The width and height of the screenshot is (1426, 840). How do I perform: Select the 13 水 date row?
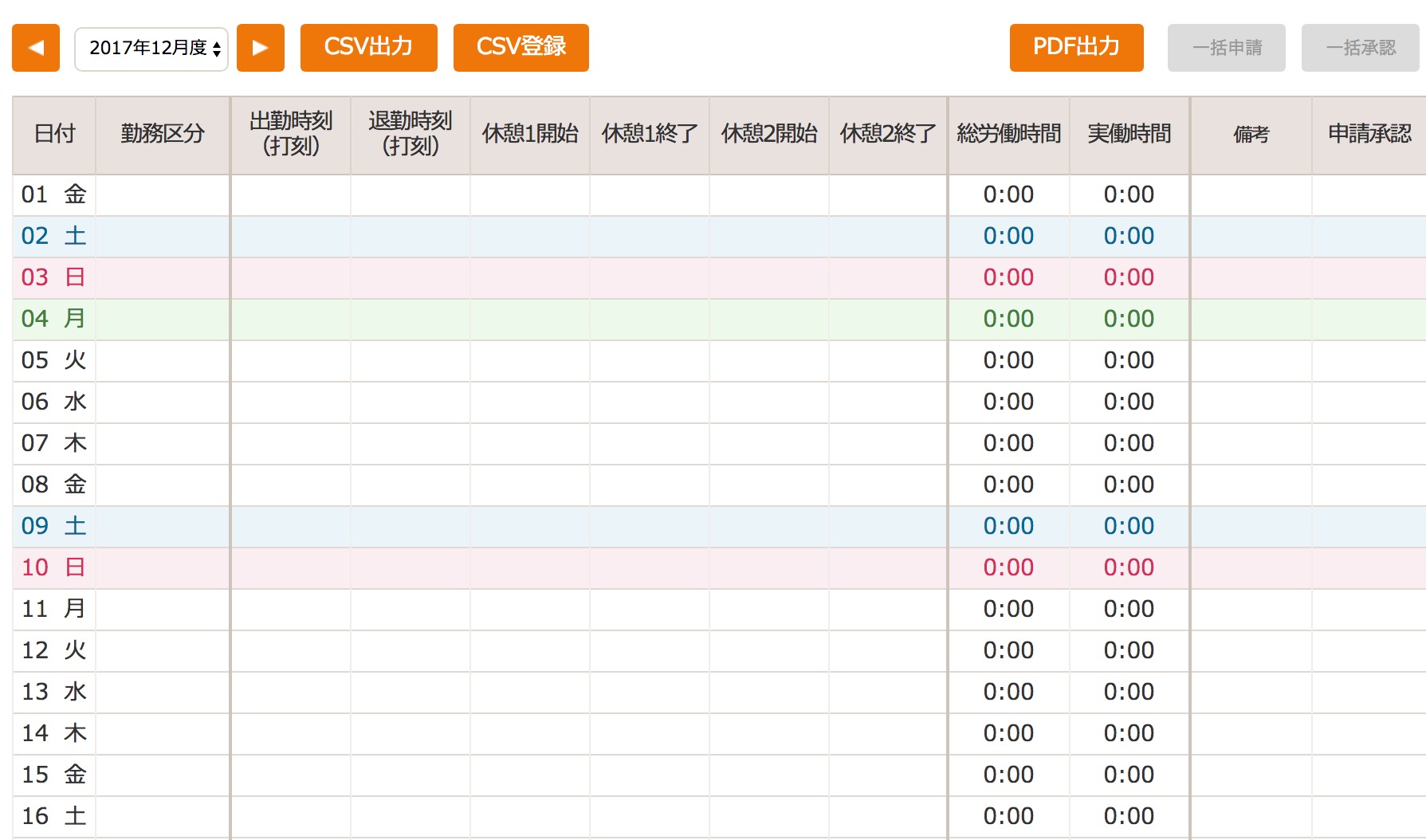point(719,693)
